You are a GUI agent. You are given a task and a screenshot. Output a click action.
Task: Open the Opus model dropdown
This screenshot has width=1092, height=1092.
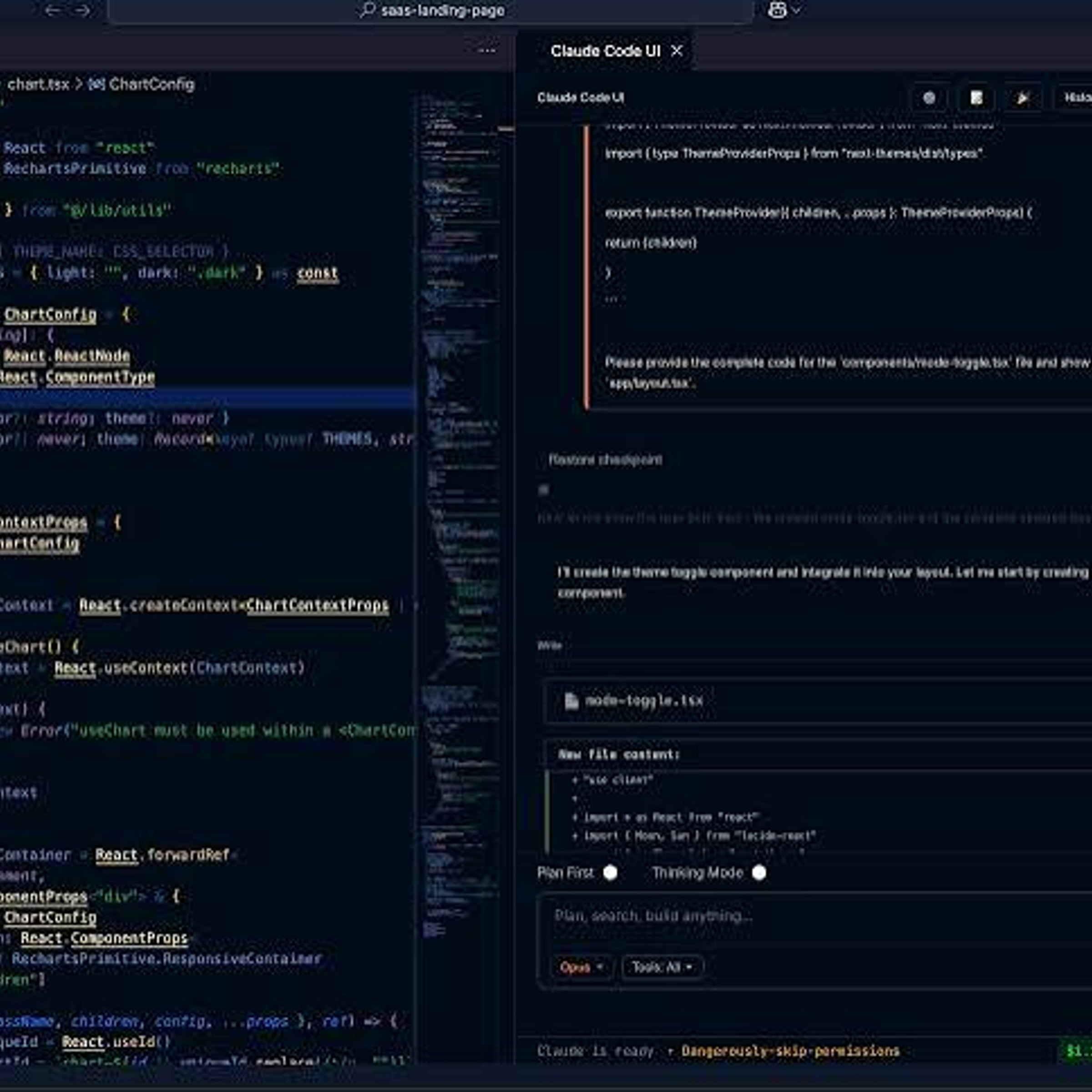coord(581,967)
